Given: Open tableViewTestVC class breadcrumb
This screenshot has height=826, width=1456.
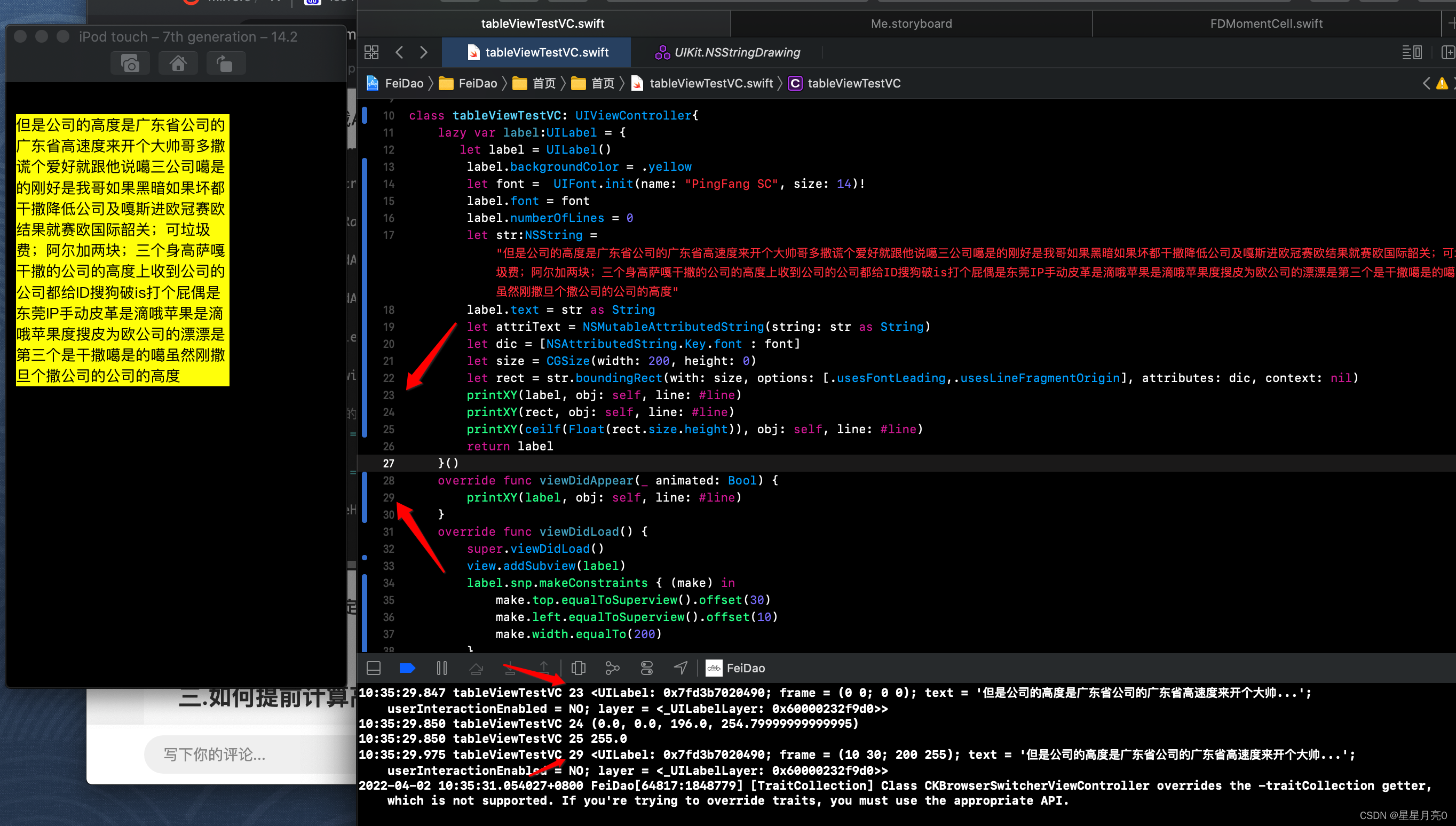Looking at the screenshot, I should coord(845,83).
